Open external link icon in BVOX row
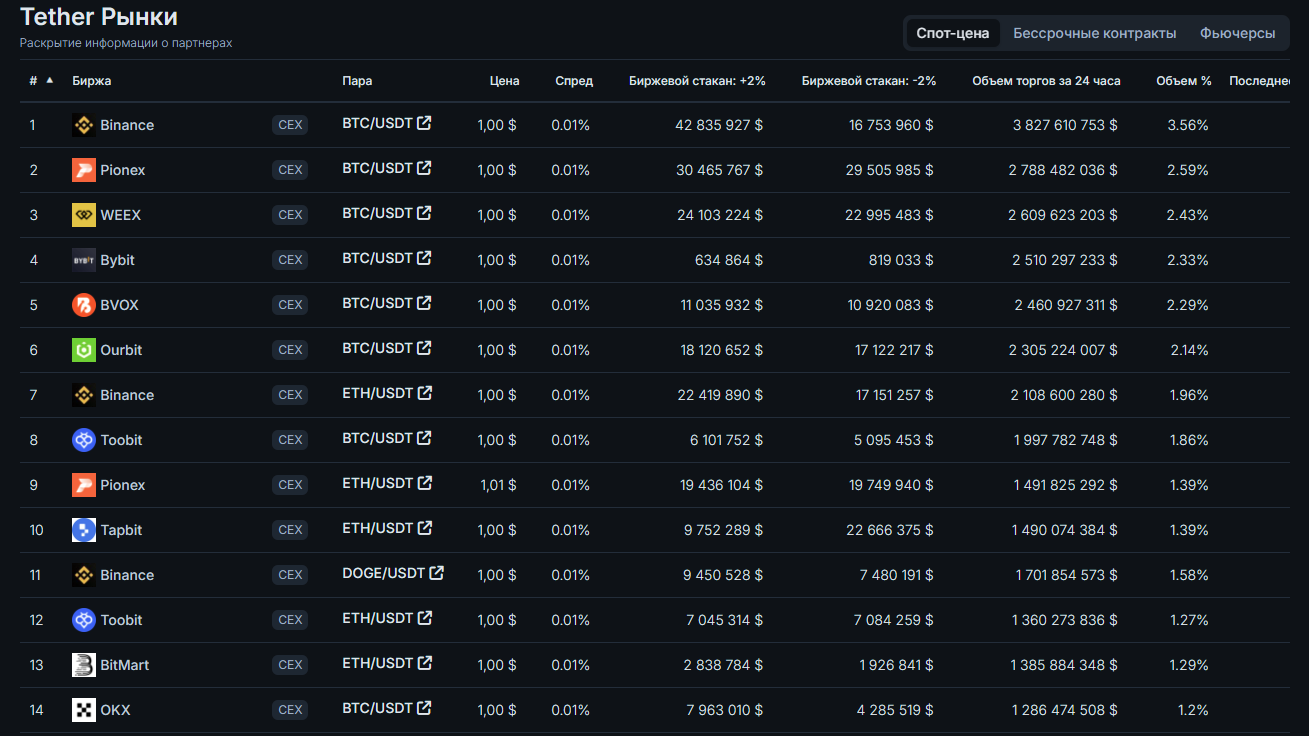Image resolution: width=1309 pixels, height=736 pixels. [425, 303]
